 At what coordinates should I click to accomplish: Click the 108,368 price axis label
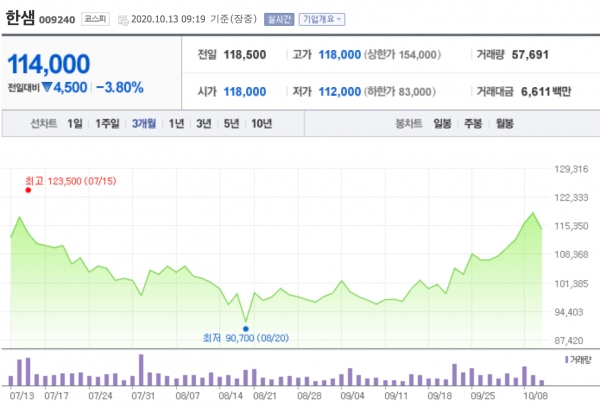tap(571, 255)
